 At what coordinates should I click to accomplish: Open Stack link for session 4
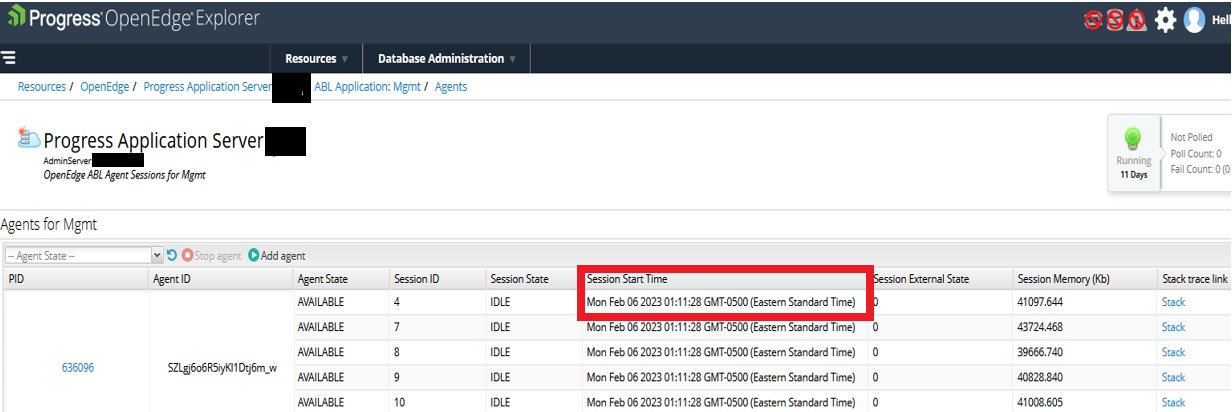point(1173,302)
